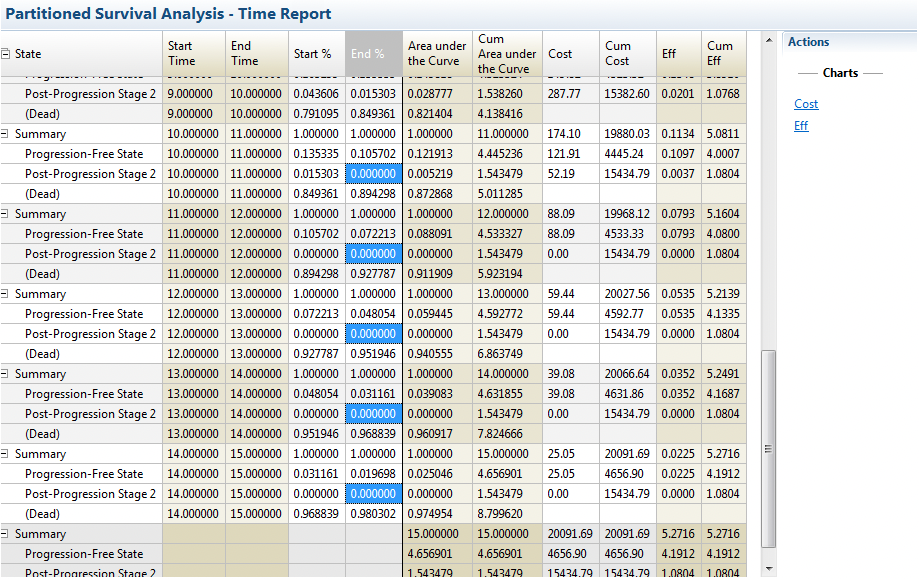
Task: Collapse Summary row starting at time 11.000000
Action: point(6,214)
